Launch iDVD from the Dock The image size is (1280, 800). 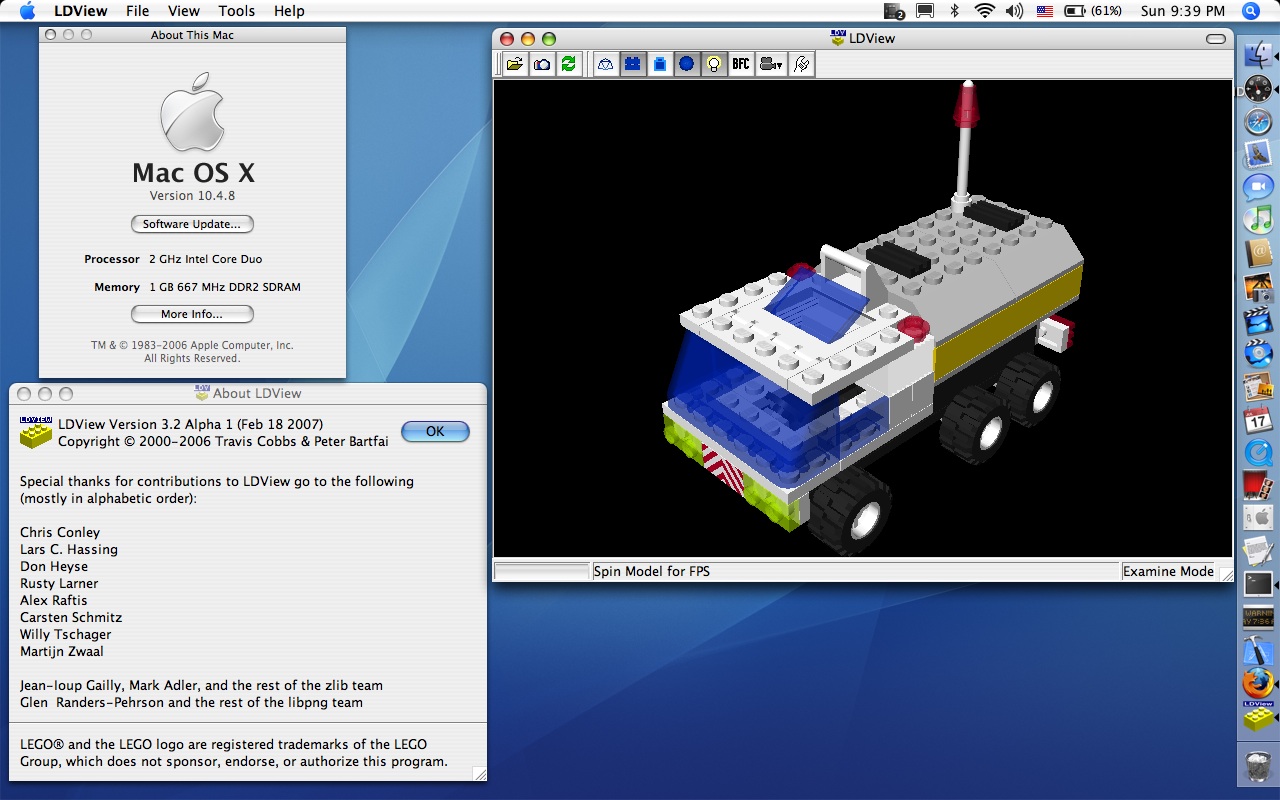(x=1258, y=353)
